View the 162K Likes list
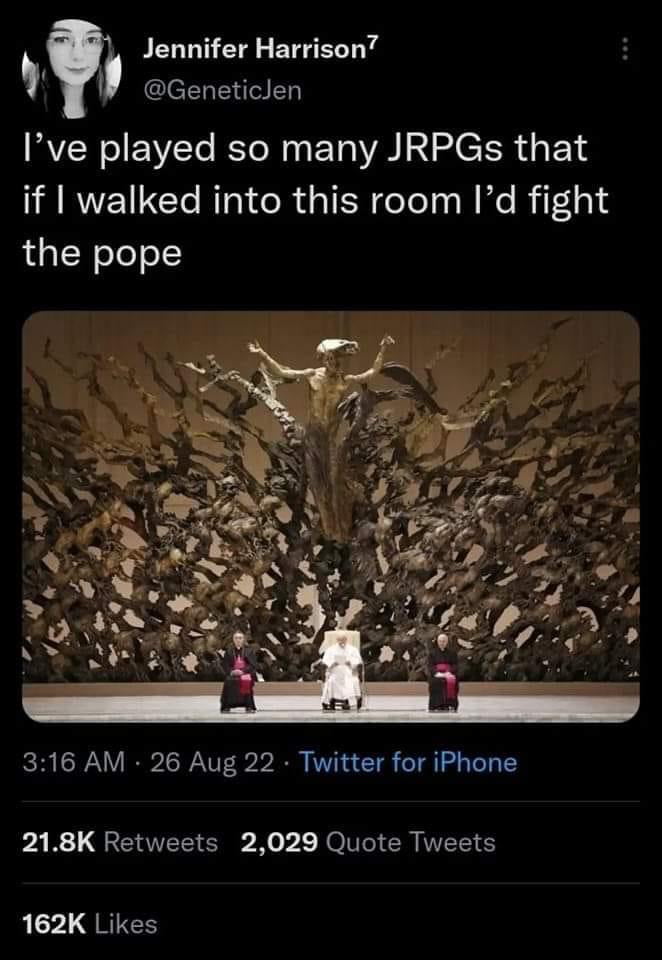662x960 pixels. (x=90, y=924)
